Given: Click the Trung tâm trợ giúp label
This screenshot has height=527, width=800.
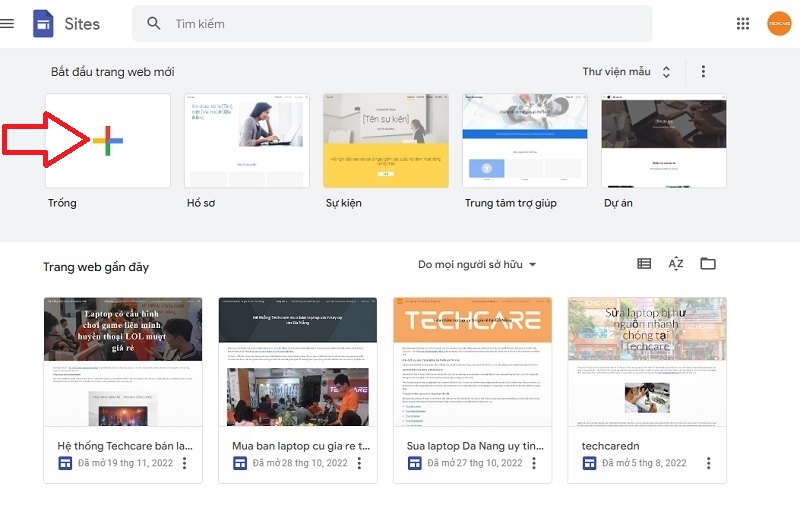Looking at the screenshot, I should pyautogui.click(x=511, y=203).
